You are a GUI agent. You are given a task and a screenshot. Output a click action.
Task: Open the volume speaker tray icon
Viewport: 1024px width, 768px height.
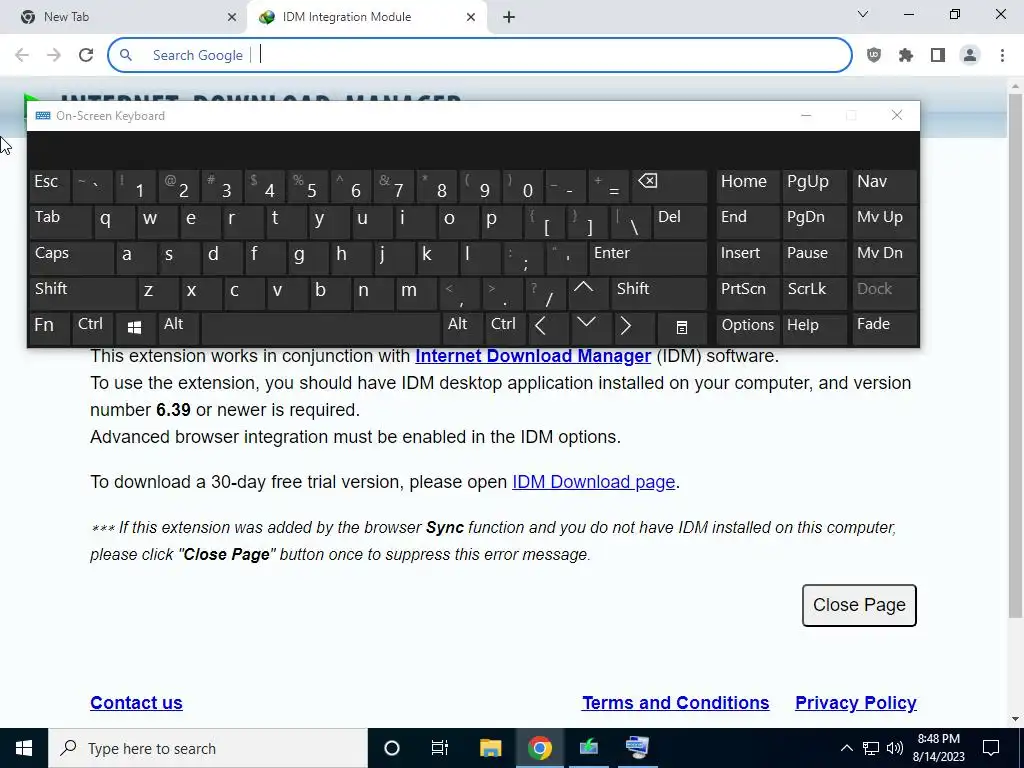tap(895, 748)
